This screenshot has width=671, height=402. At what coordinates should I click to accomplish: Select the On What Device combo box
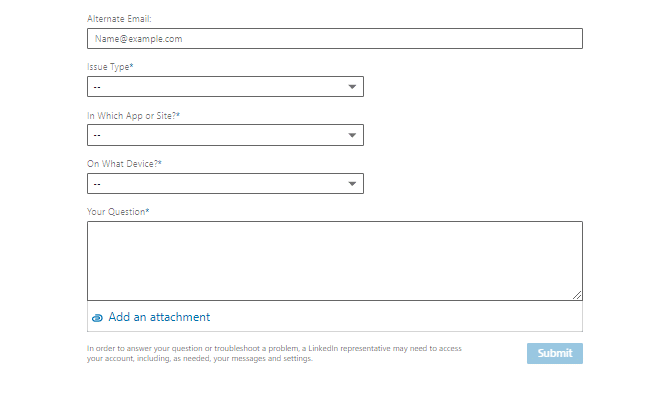(x=226, y=184)
